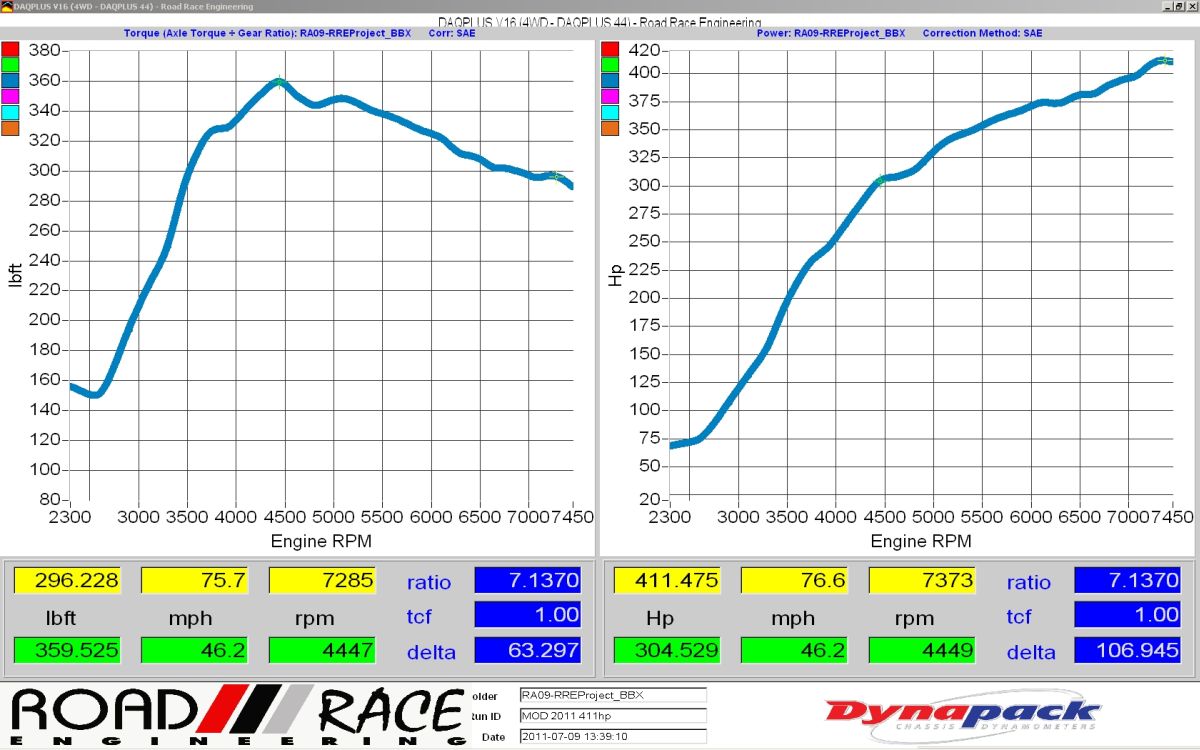Click the DAQPLUS app icon in title bar
This screenshot has width=1200, height=750.
tap(6, 6)
